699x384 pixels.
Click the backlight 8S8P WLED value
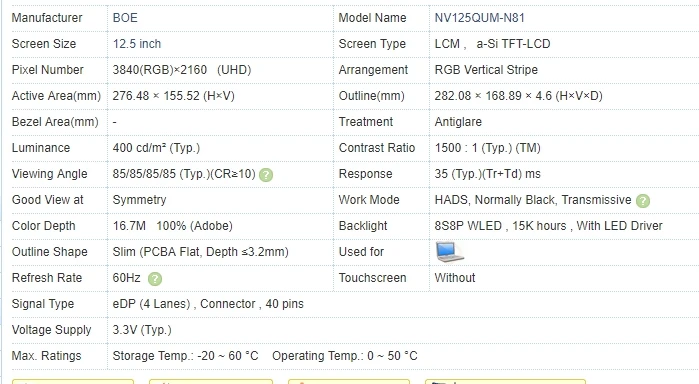click(x=548, y=226)
